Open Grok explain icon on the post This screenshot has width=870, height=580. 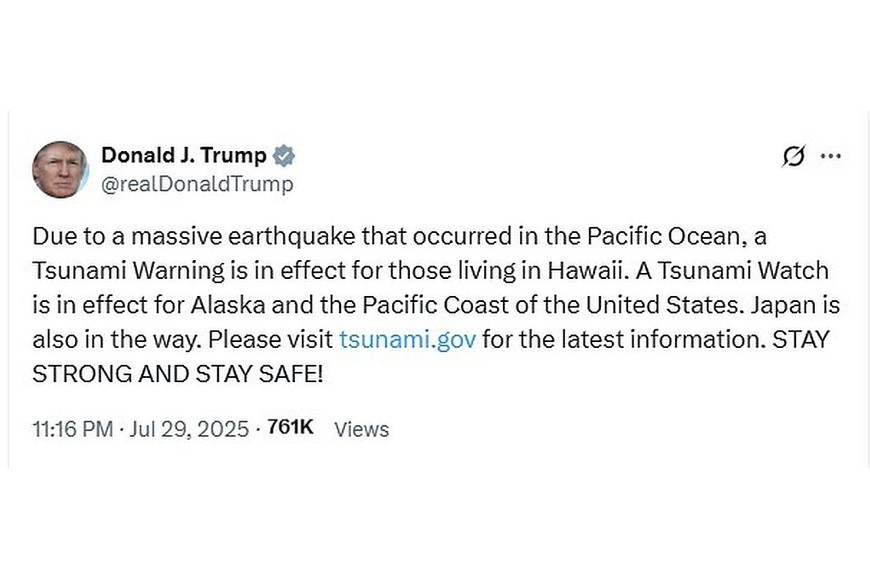point(794,157)
